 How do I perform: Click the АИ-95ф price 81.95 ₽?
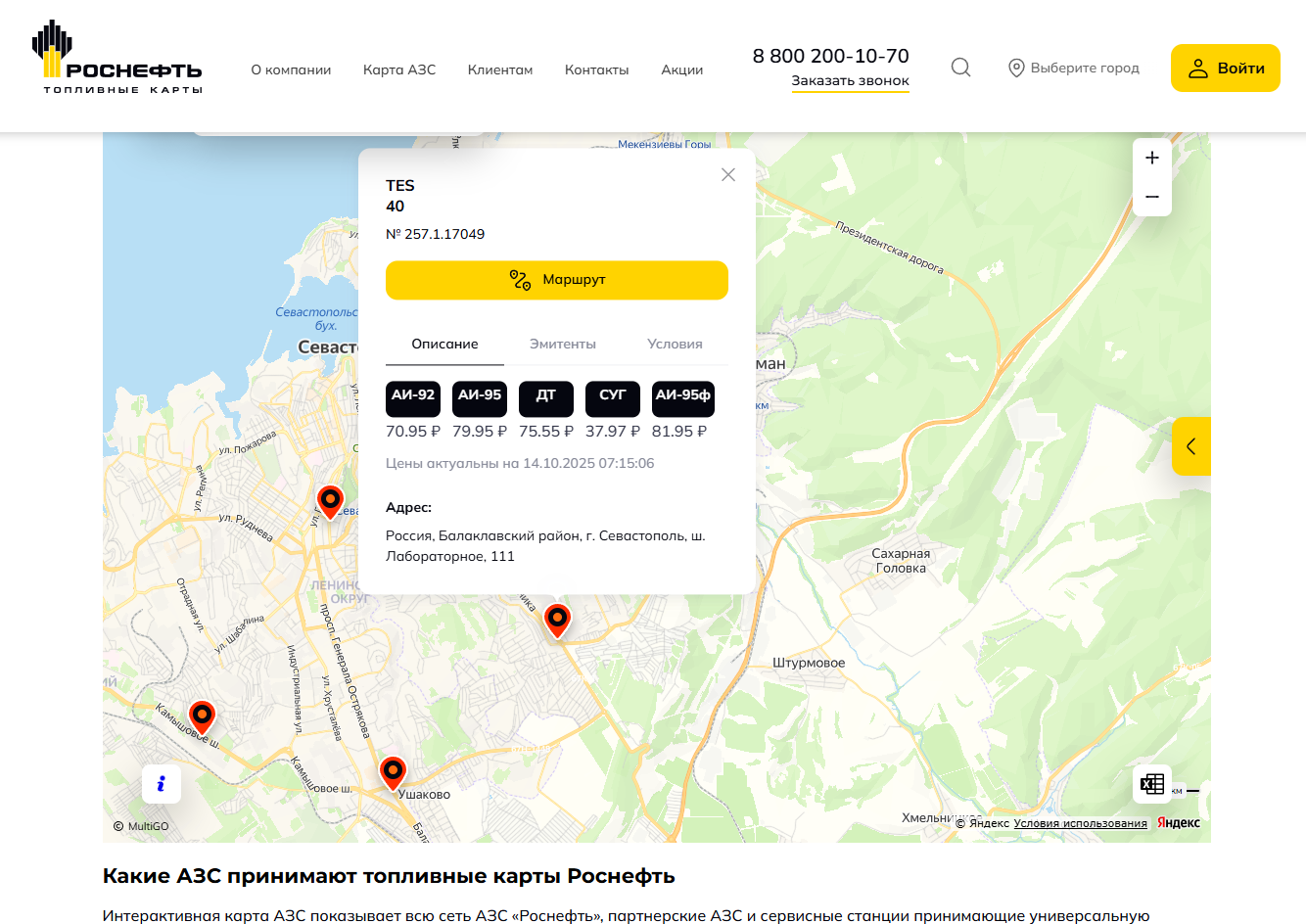tap(679, 432)
